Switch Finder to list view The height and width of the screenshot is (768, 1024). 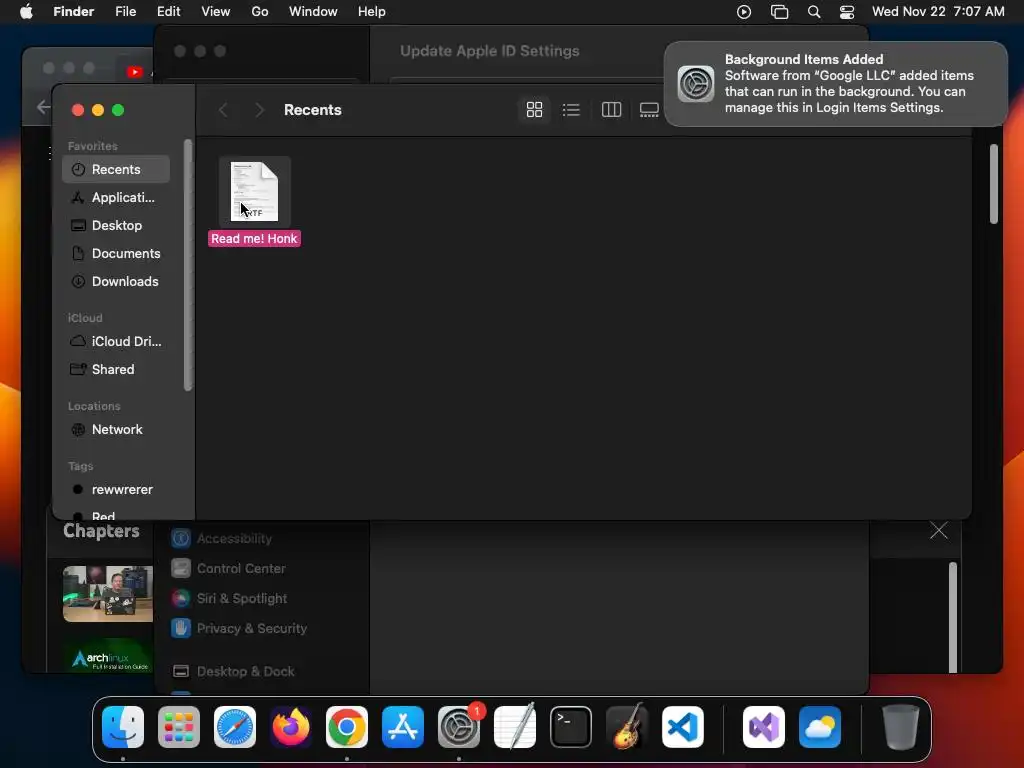click(x=571, y=110)
